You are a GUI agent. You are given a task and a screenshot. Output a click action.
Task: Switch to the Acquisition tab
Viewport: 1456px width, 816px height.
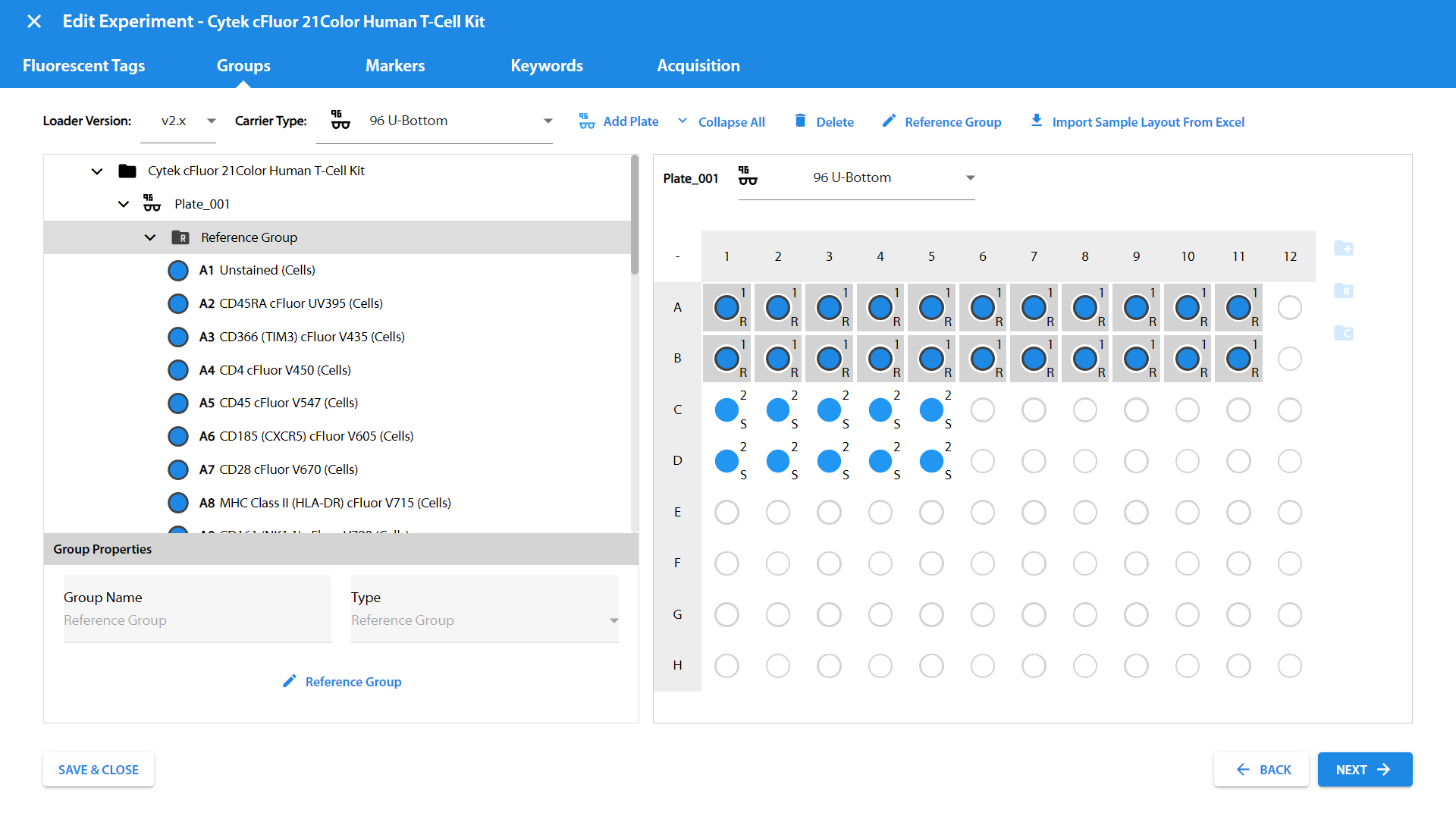[x=698, y=66]
